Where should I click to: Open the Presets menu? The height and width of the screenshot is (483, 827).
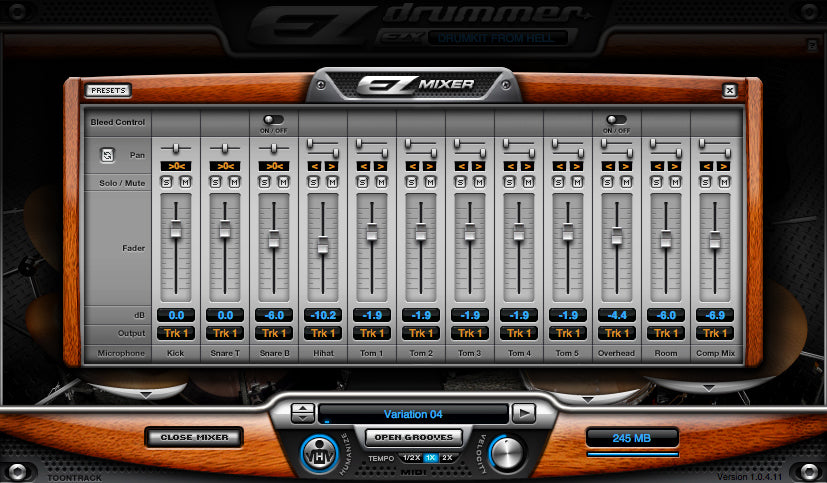point(108,90)
